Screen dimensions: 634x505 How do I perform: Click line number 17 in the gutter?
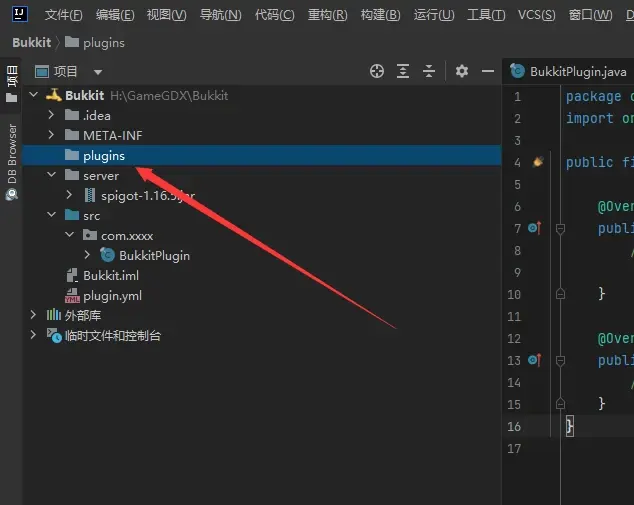coord(514,448)
